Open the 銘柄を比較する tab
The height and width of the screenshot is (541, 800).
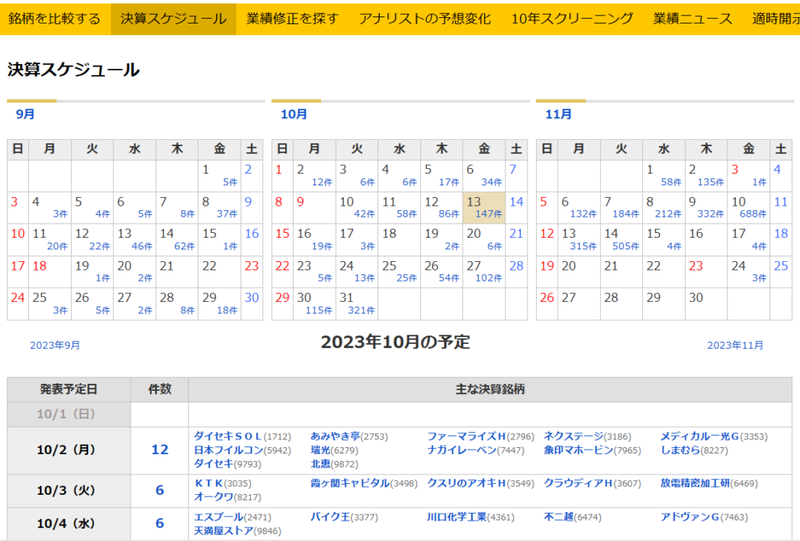(x=55, y=19)
